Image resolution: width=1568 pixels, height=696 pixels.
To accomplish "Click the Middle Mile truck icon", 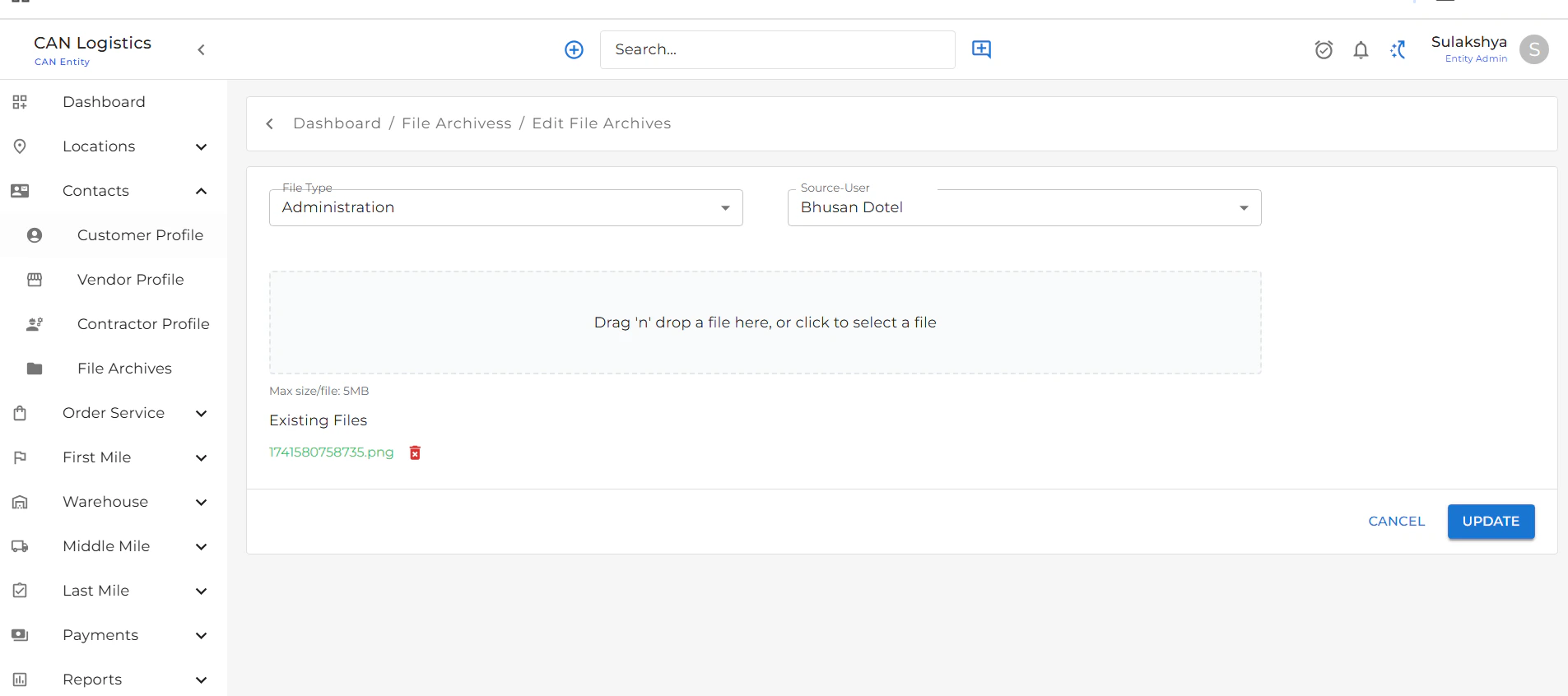I will [x=20, y=546].
